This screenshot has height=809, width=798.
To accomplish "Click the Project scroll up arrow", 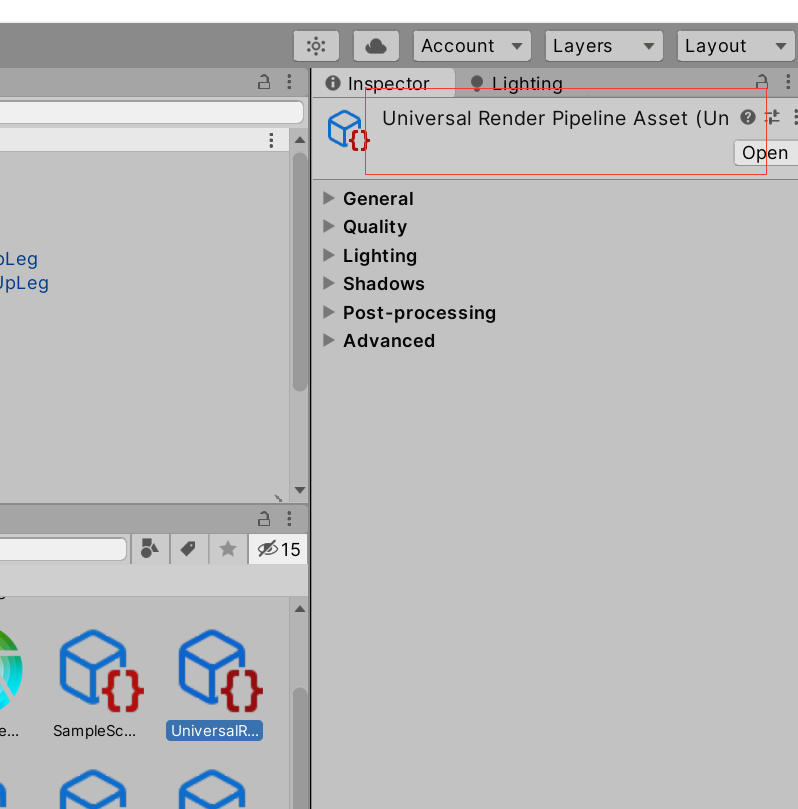I will (x=300, y=609).
